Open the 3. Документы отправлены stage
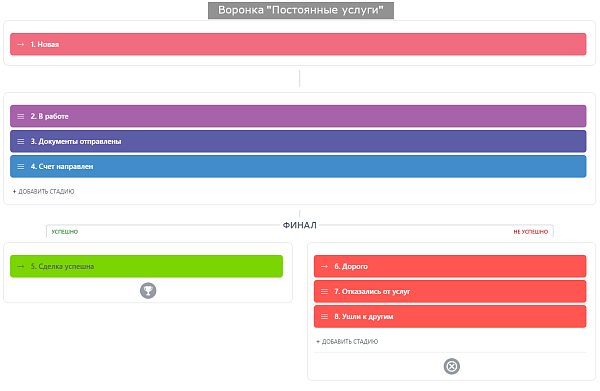The height and width of the screenshot is (391, 600). (x=298, y=142)
